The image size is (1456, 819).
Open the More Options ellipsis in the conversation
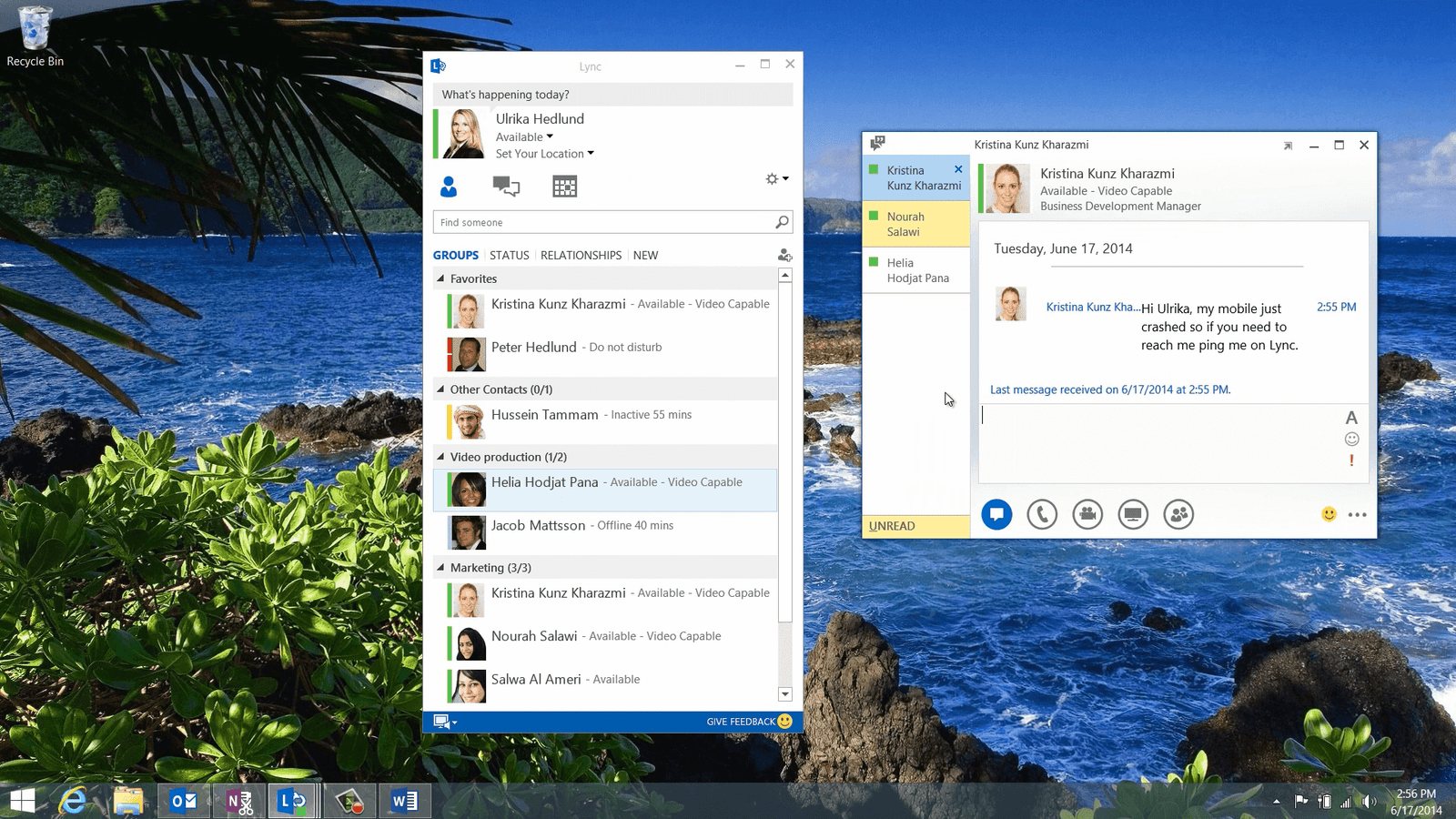(1358, 514)
